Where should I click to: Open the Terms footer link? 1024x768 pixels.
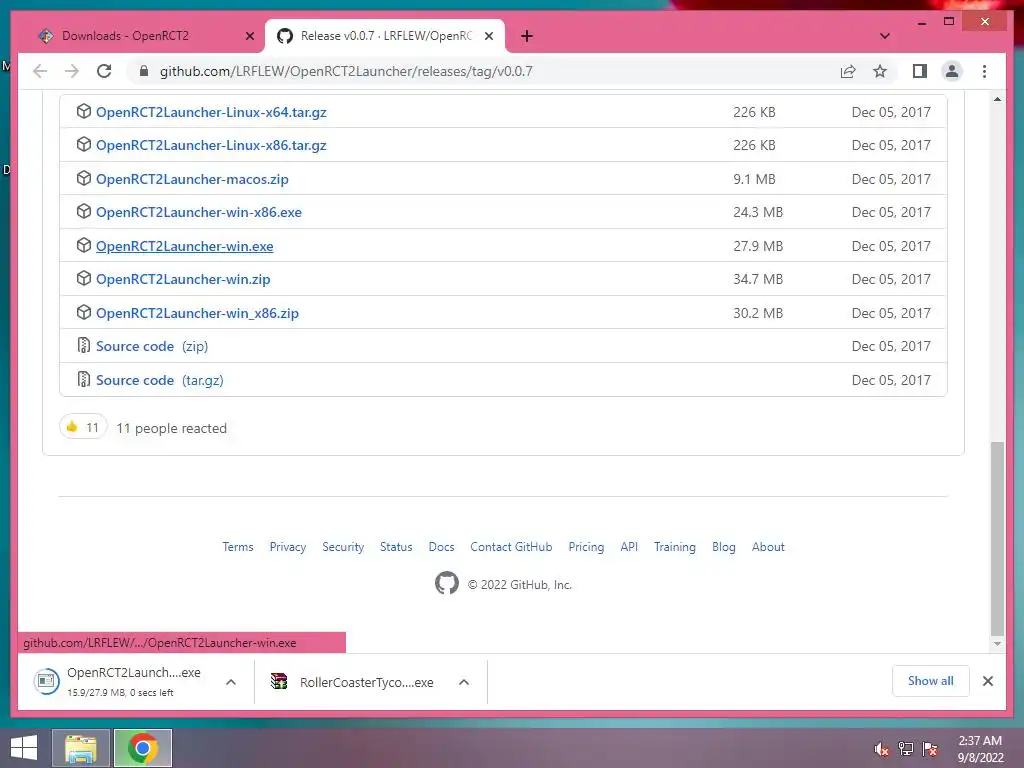point(238,547)
